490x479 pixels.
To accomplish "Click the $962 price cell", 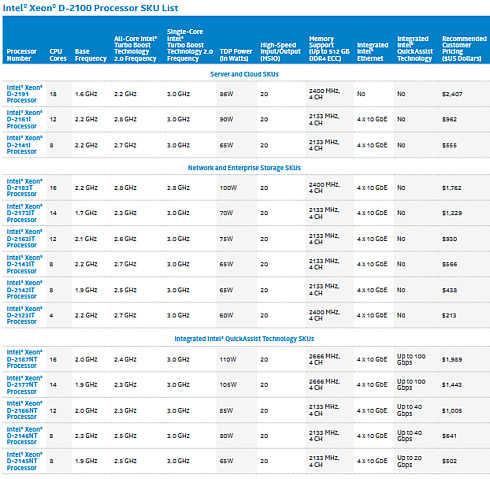I will pyautogui.click(x=449, y=119).
